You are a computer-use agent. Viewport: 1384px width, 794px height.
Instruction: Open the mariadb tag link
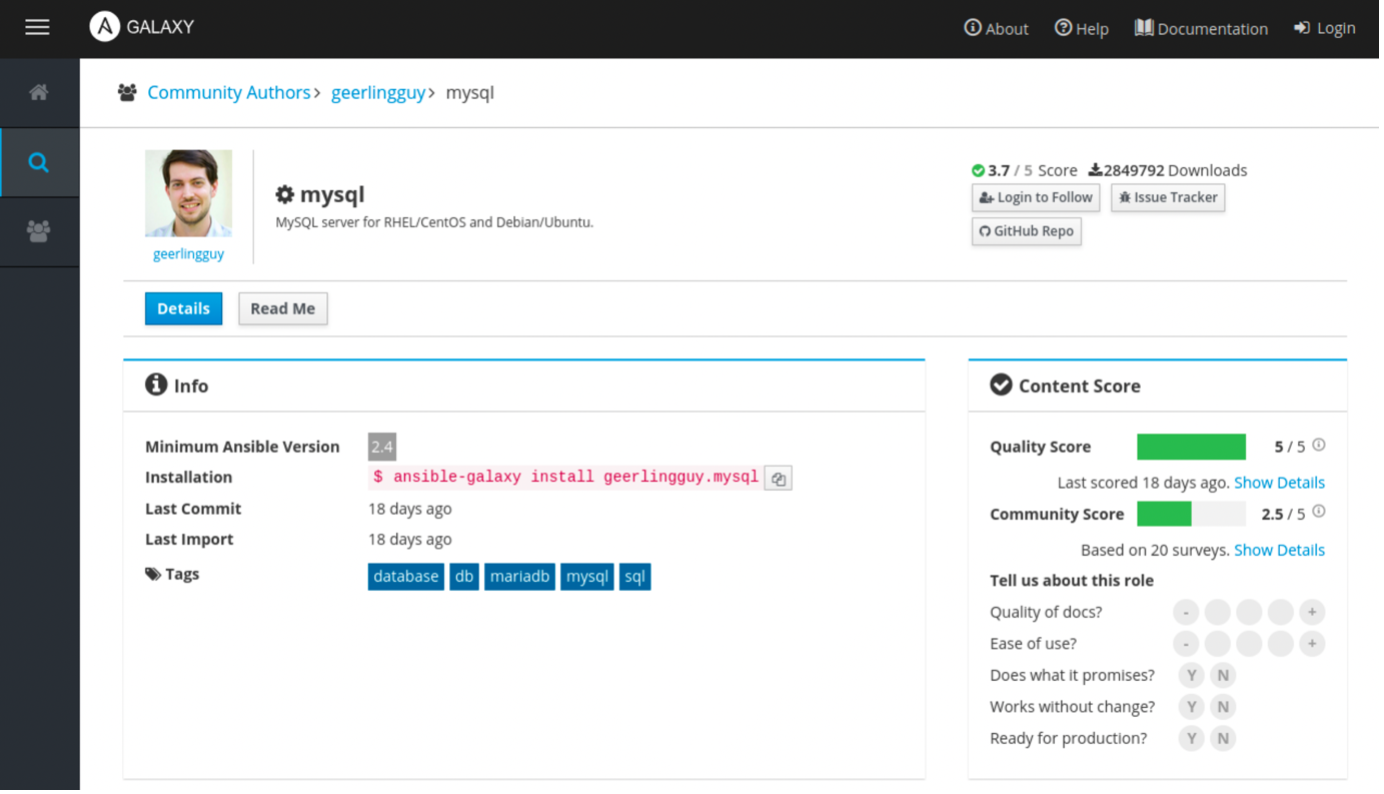[519, 576]
